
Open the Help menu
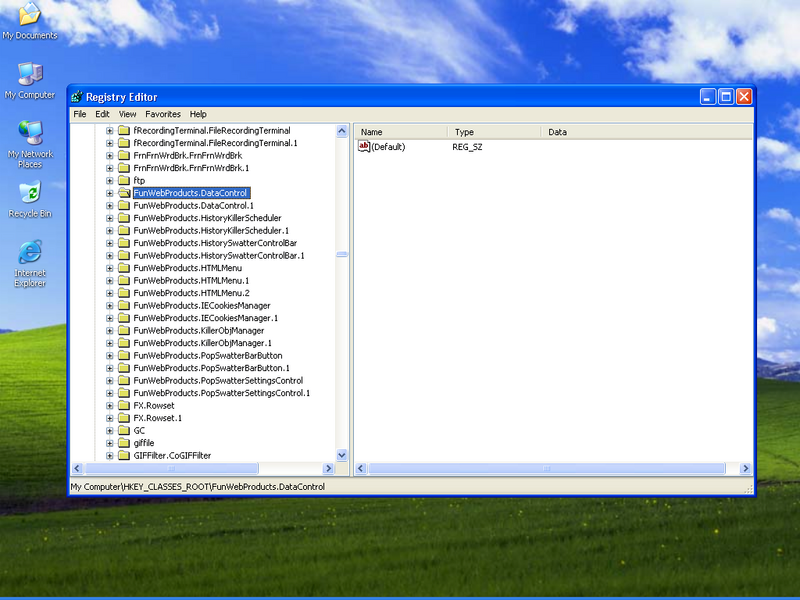pyautogui.click(x=198, y=114)
